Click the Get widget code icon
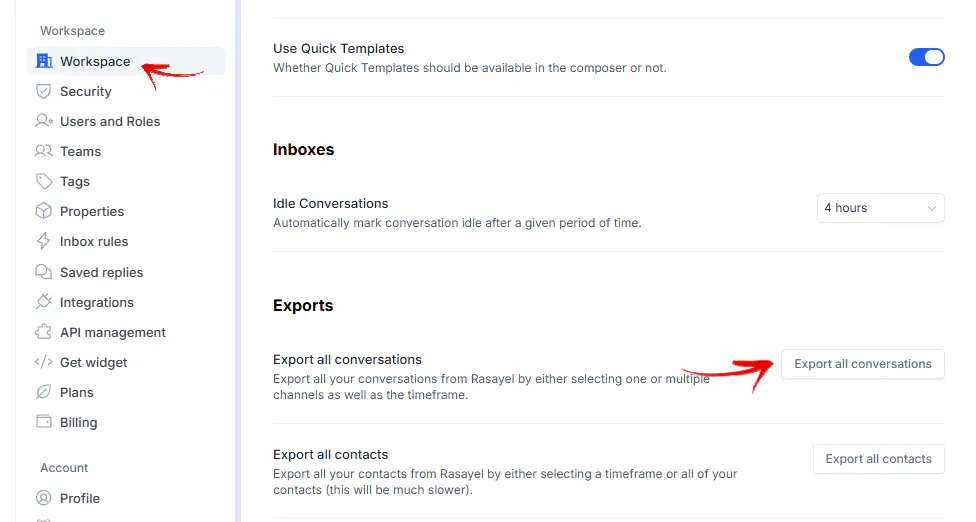This screenshot has width=976, height=522. 44,361
